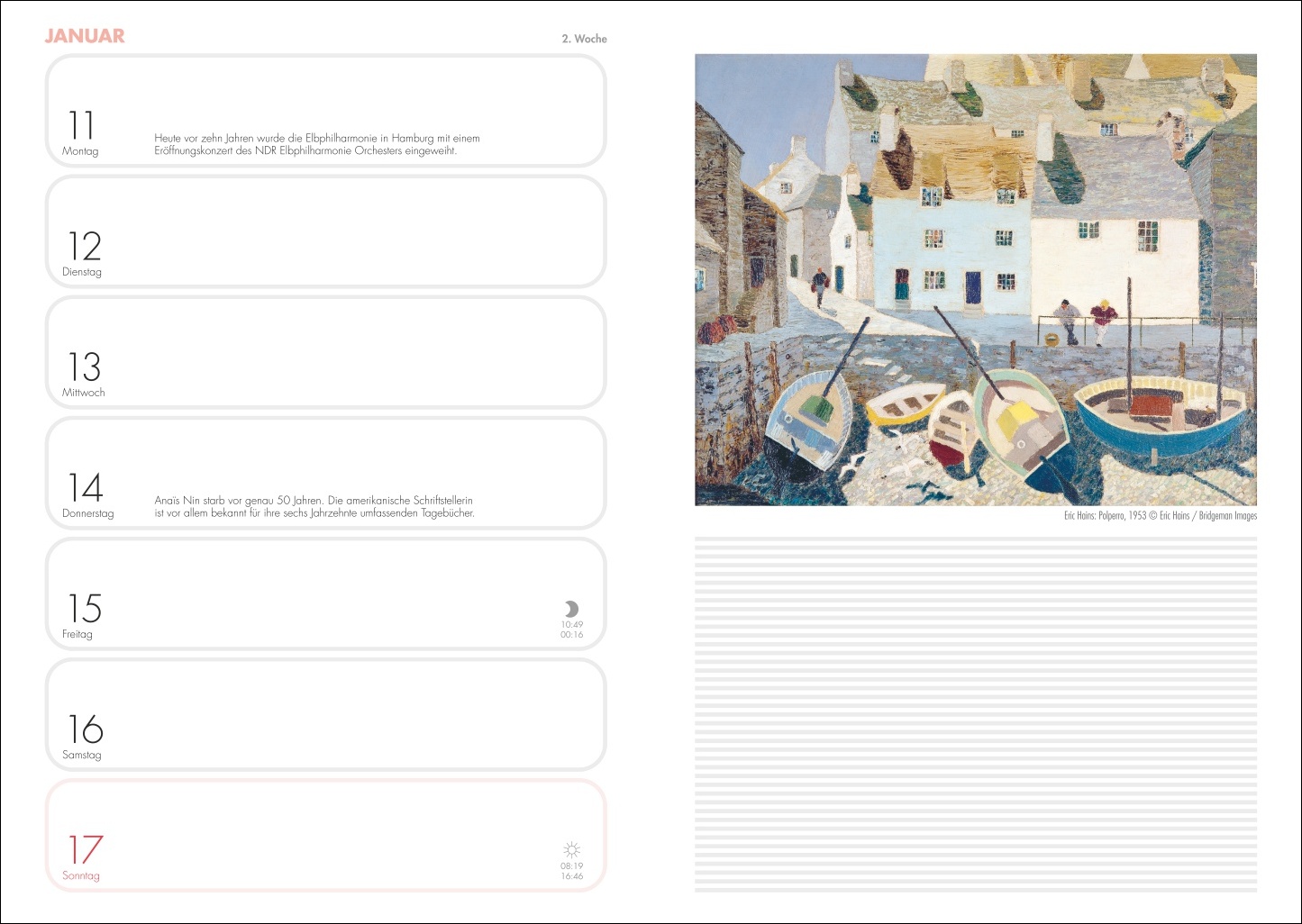The height and width of the screenshot is (924, 1302).
Task: Click the Elbphilharmonie anniversary note text
Action: point(317,145)
